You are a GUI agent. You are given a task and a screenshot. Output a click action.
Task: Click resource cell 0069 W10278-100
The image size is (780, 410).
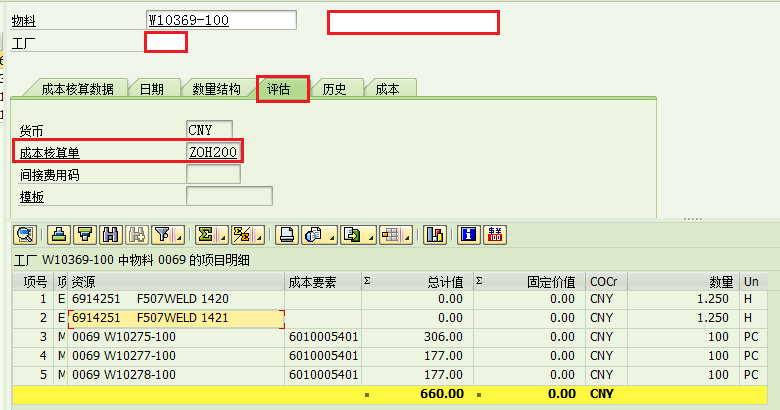[x=177, y=375]
